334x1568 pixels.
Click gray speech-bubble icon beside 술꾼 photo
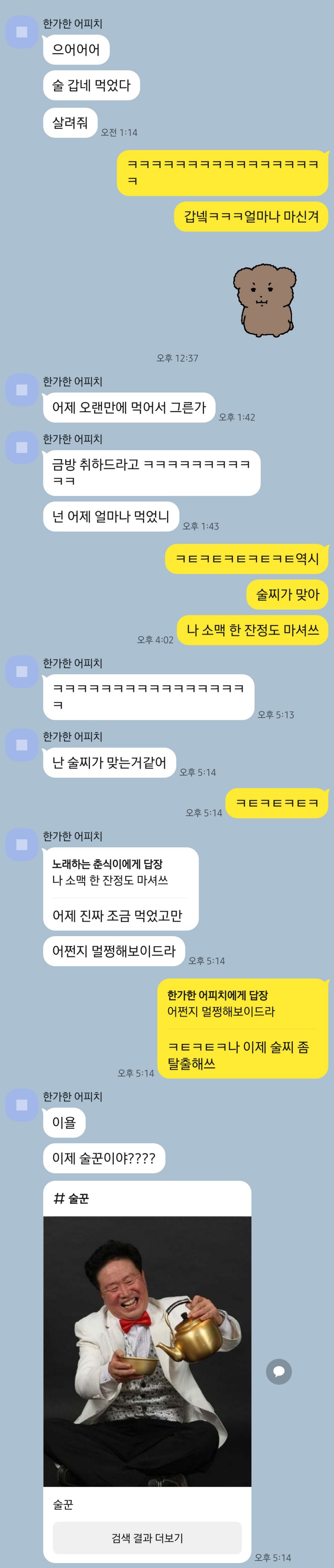tap(279, 1371)
